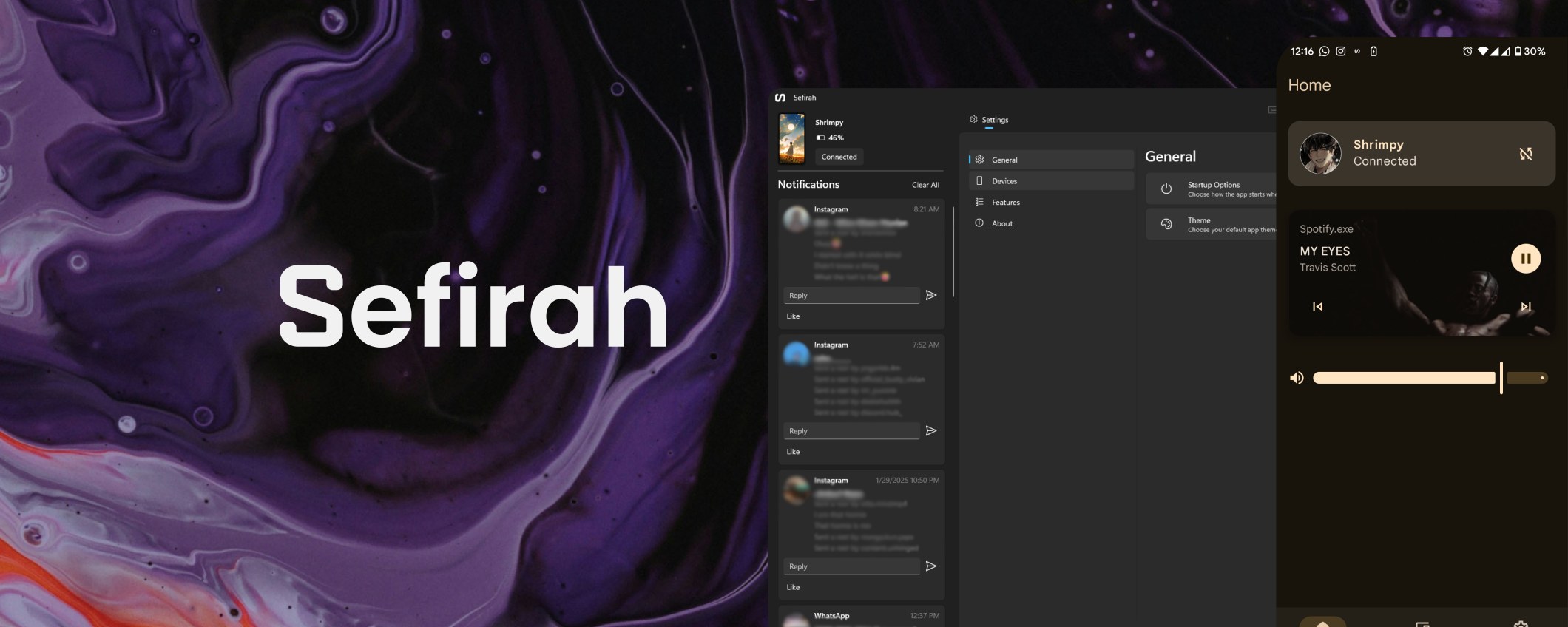Click Like on the 1/29/2025 Instagram notification

click(x=793, y=587)
